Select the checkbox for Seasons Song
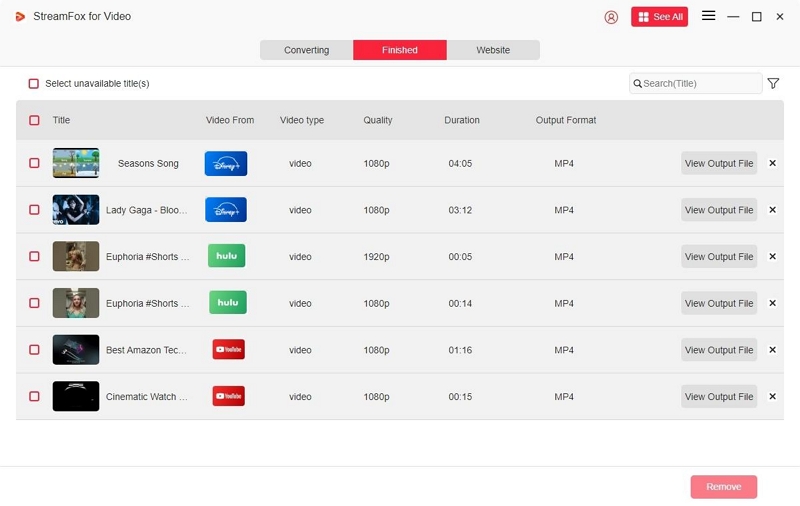The height and width of the screenshot is (506, 800). click(34, 163)
